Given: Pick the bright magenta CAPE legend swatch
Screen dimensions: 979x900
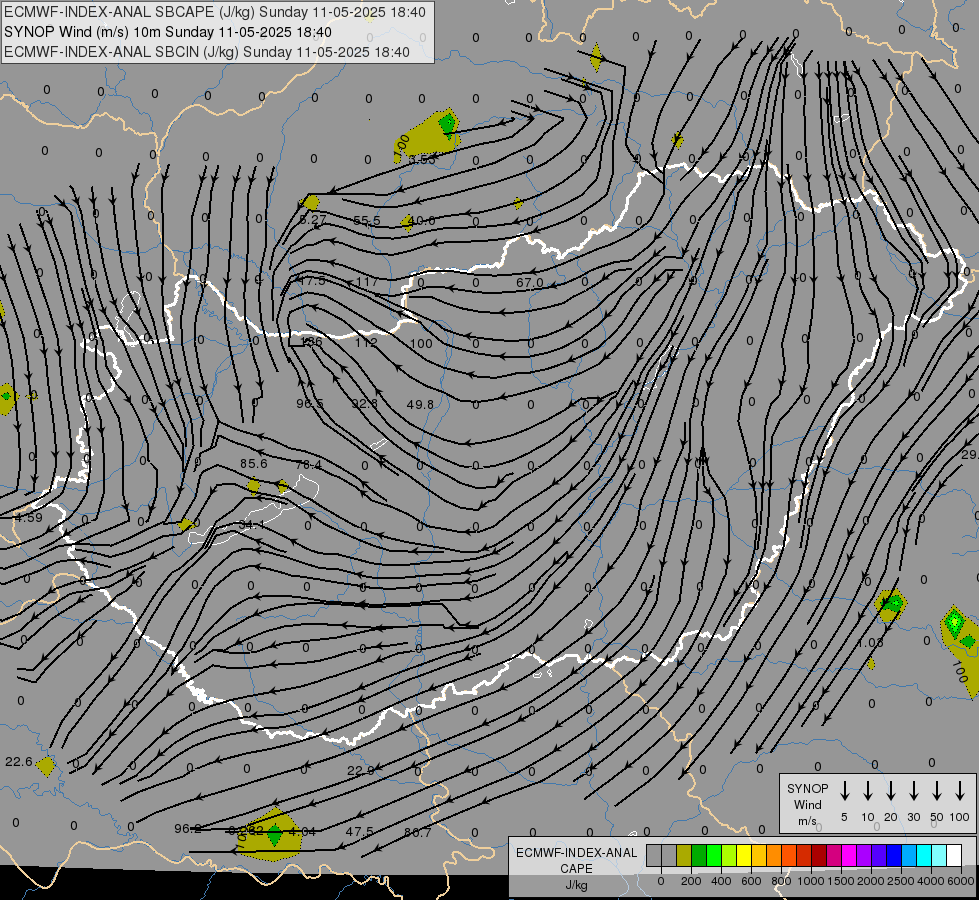Looking at the screenshot, I should (849, 855).
